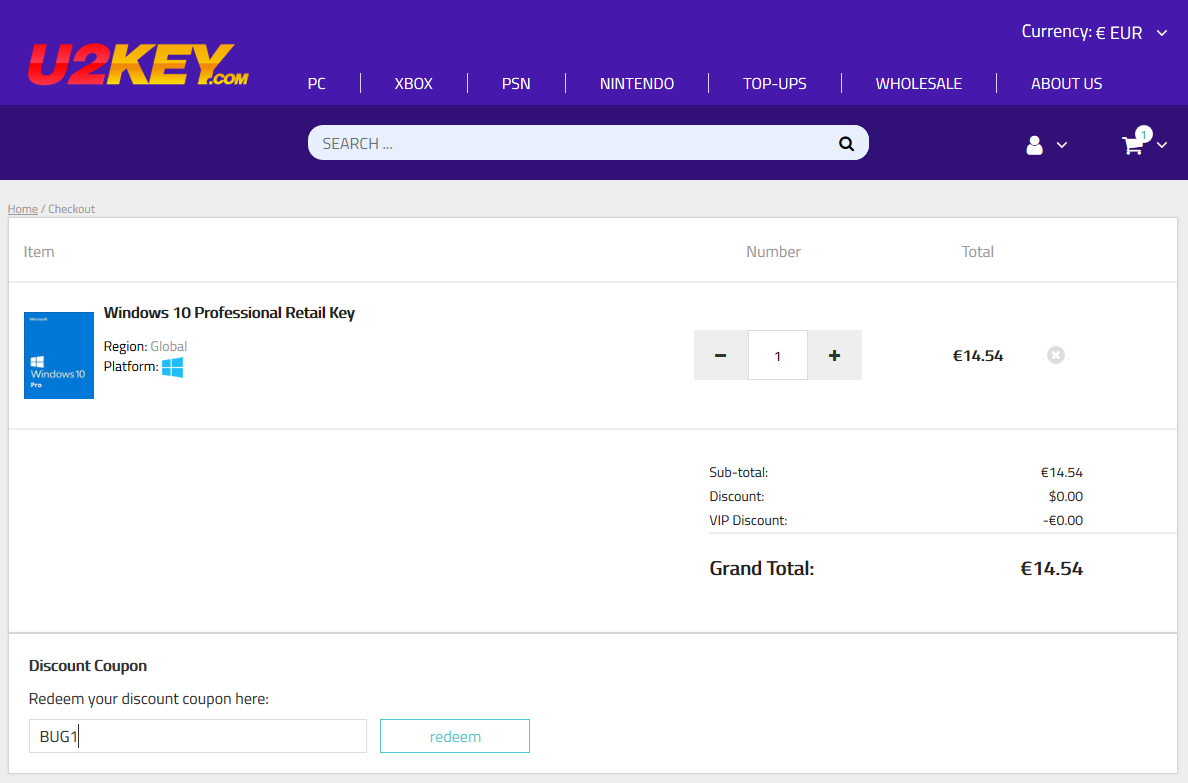Image resolution: width=1188 pixels, height=783 pixels.
Task: Open the WHOLESALE menu
Action: (918, 83)
